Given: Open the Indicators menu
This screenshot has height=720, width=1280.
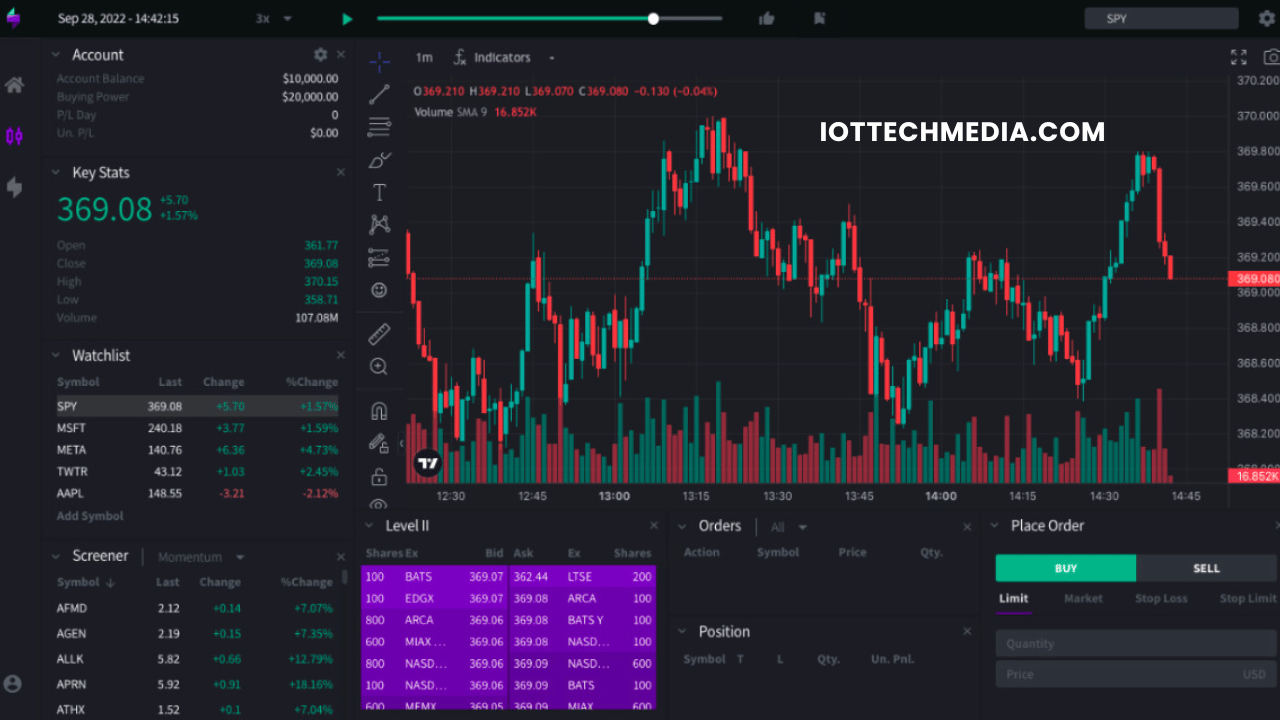Looking at the screenshot, I should [x=492, y=57].
